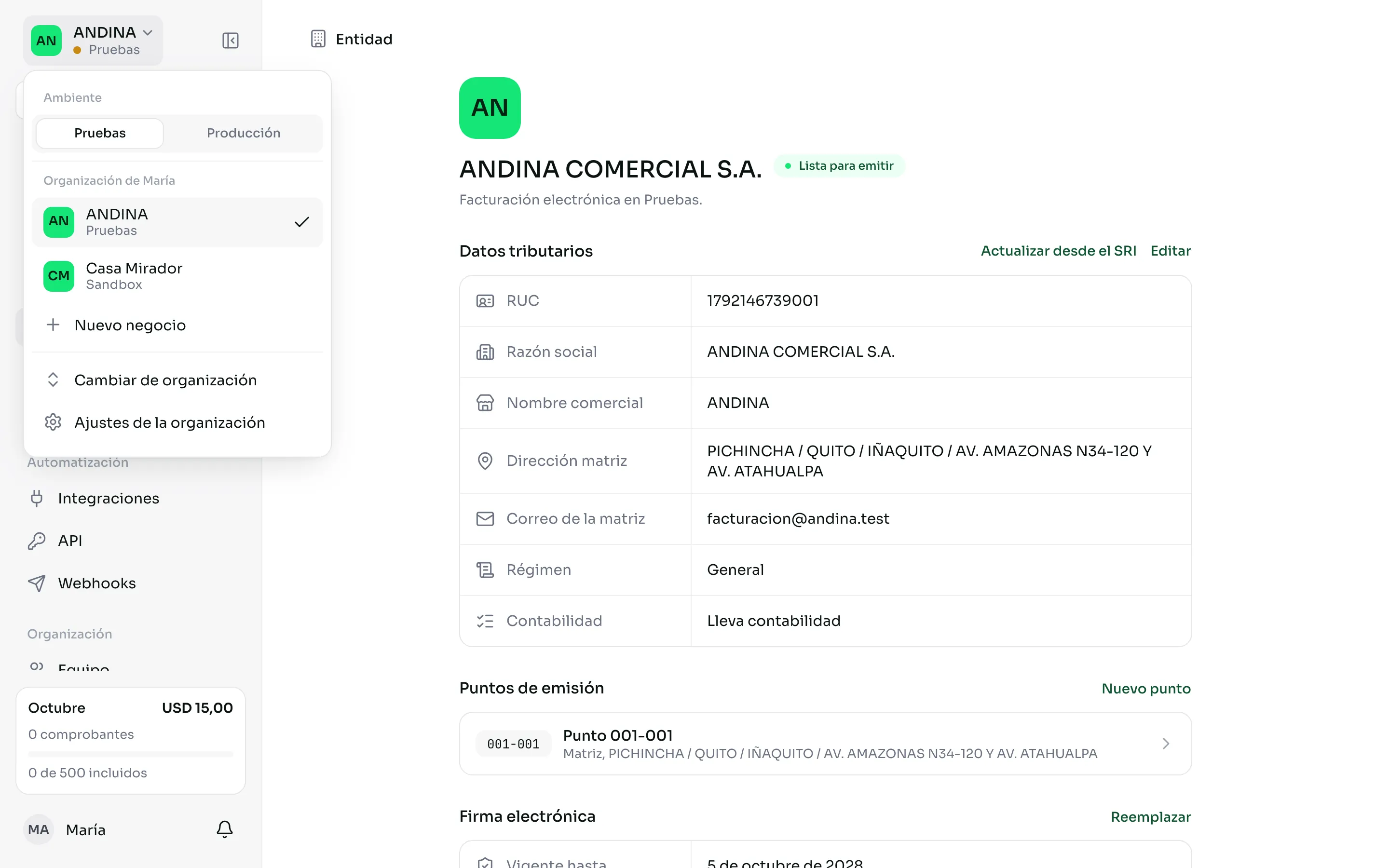Viewport: 1389px width, 868px height.
Task: Click the gear icon for organization settings
Action: (x=53, y=422)
